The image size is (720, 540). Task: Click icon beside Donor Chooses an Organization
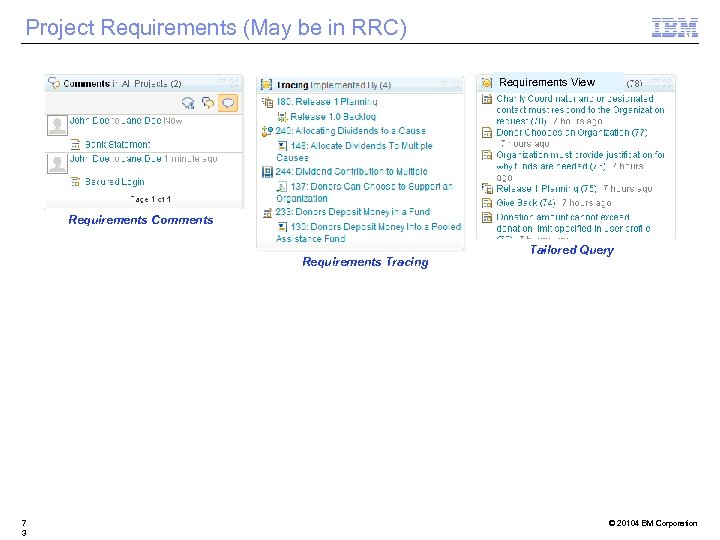click(487, 133)
